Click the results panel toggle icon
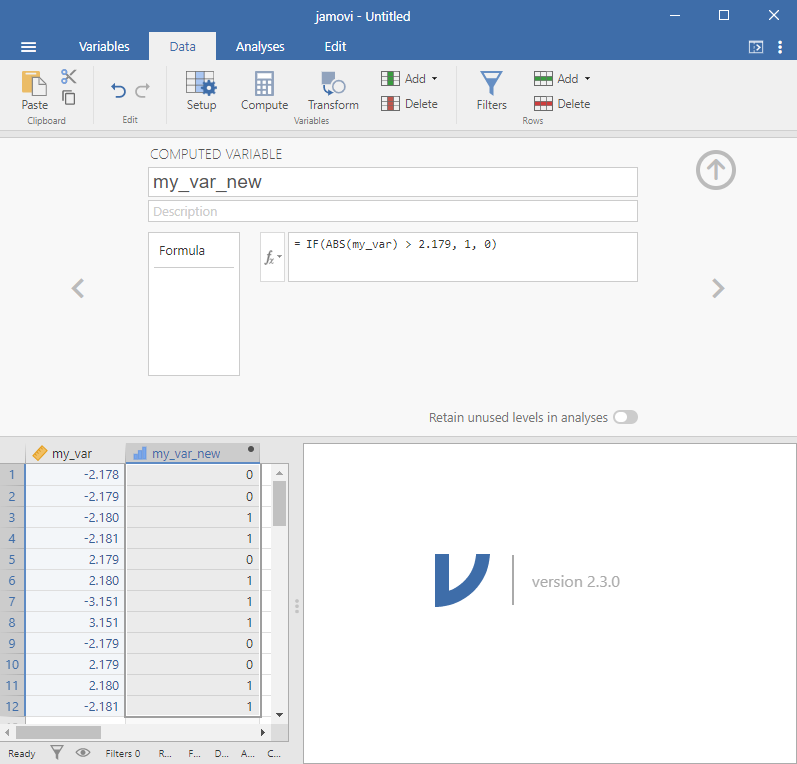The height and width of the screenshot is (764, 797). 756,47
